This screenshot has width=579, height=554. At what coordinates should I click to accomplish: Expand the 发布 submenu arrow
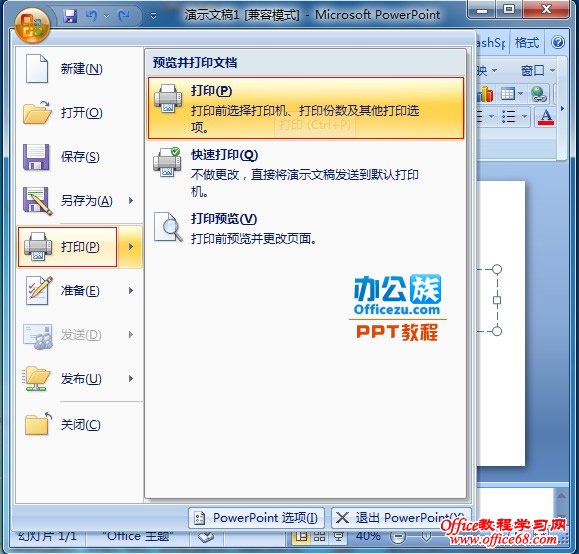click(x=131, y=379)
